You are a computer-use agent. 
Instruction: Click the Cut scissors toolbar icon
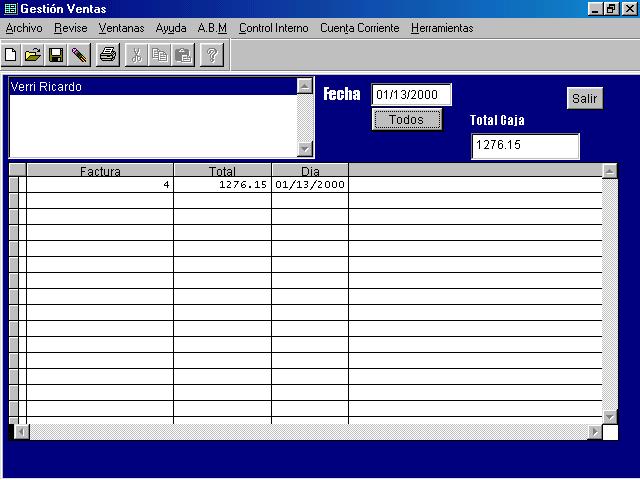point(136,55)
